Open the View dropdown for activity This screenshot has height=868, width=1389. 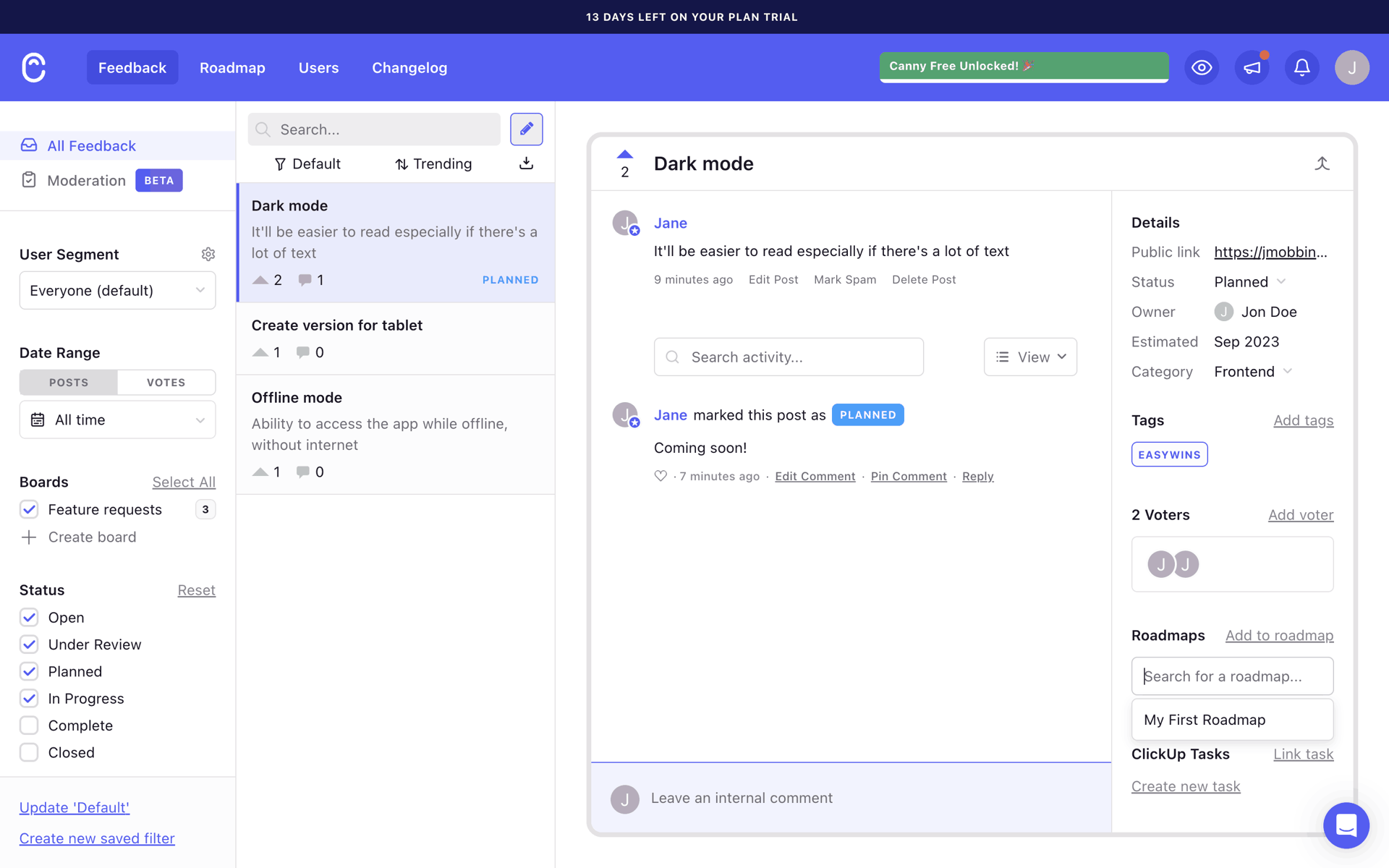[x=1030, y=357]
